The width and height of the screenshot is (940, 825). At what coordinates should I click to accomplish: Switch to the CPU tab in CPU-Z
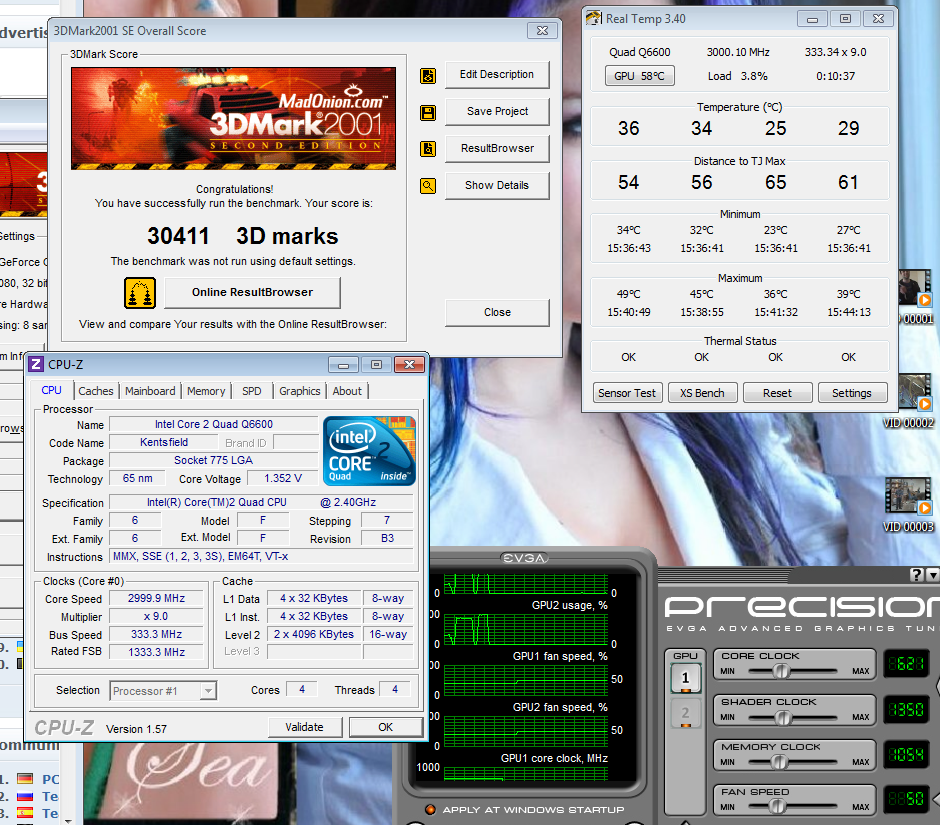coord(52,390)
